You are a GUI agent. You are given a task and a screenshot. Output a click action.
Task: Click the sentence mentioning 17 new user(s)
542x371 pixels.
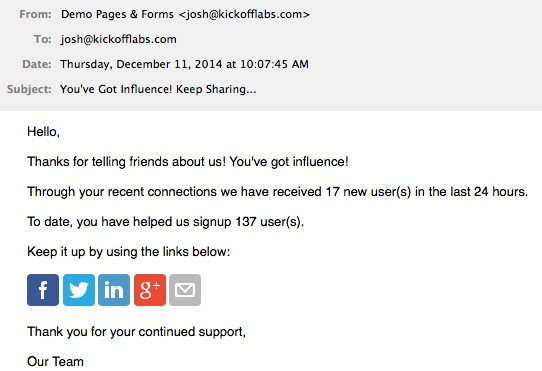click(278, 192)
